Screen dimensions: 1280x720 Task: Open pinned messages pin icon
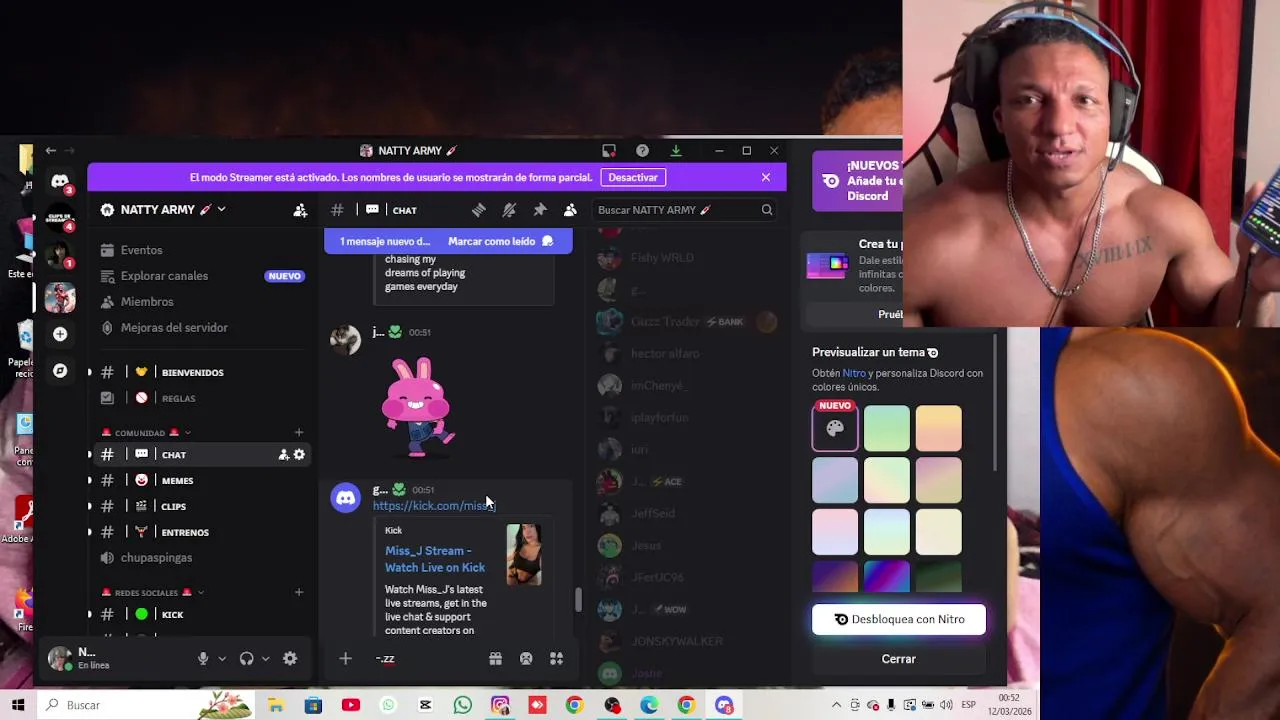pyautogui.click(x=540, y=210)
